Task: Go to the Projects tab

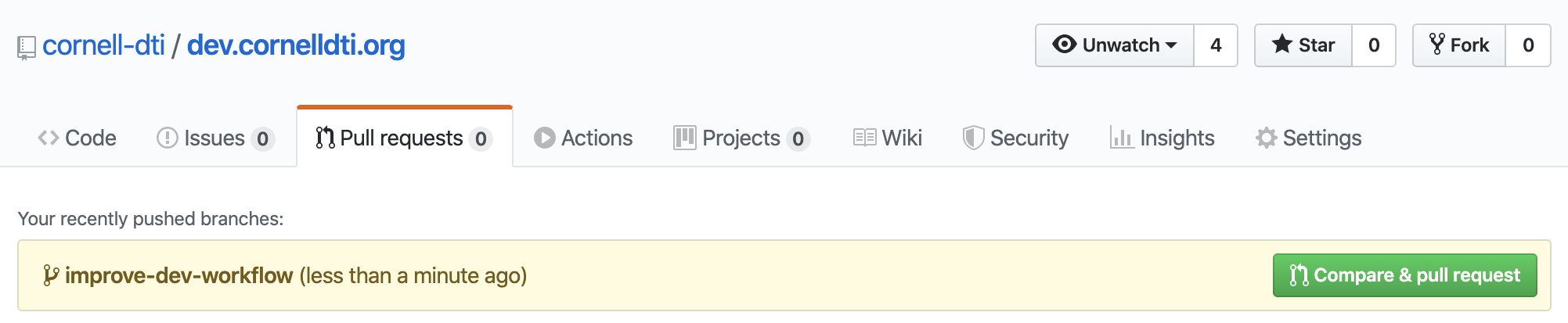Action: [x=741, y=138]
